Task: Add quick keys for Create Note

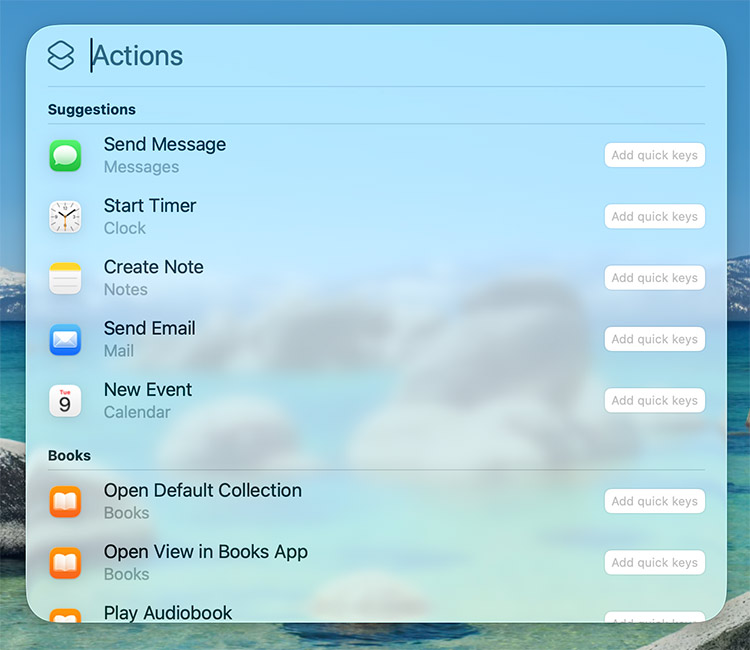Action: click(x=654, y=278)
